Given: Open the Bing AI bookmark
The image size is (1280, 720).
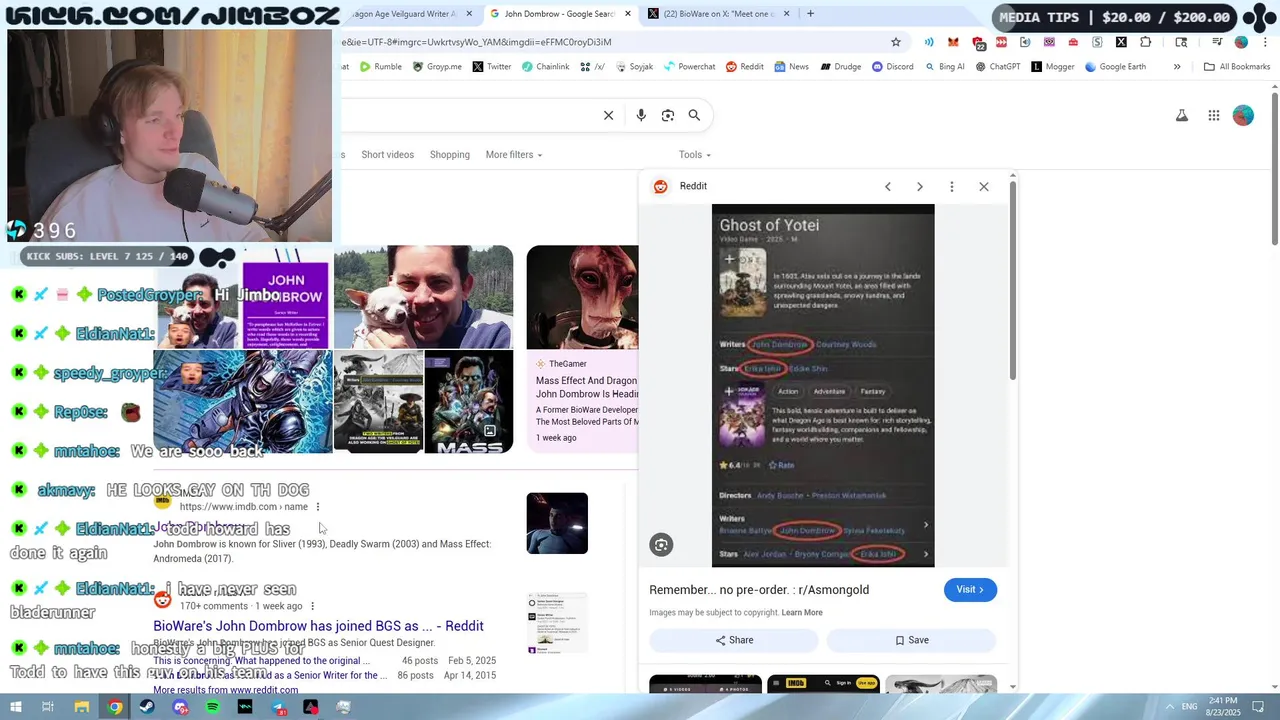Looking at the screenshot, I should click(945, 67).
